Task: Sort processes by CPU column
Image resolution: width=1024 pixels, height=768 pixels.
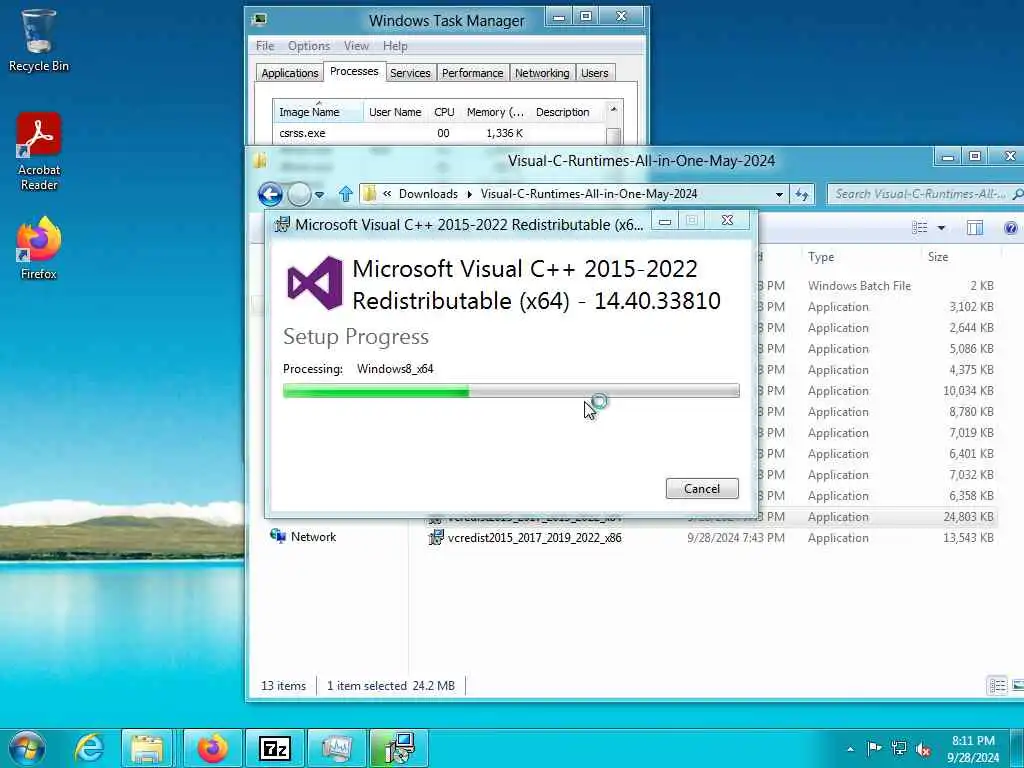Action: (x=444, y=112)
